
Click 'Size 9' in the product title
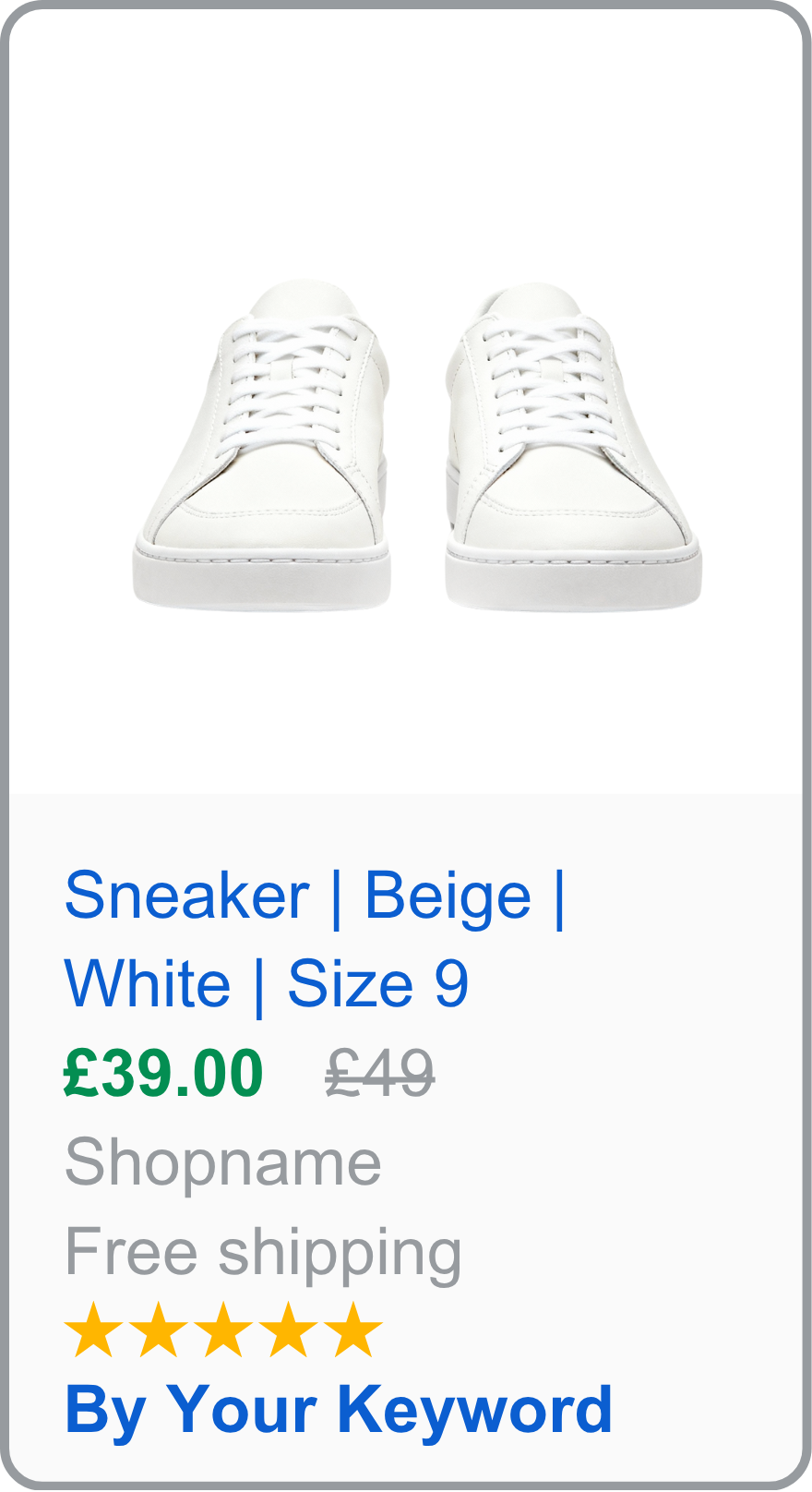[x=378, y=984]
